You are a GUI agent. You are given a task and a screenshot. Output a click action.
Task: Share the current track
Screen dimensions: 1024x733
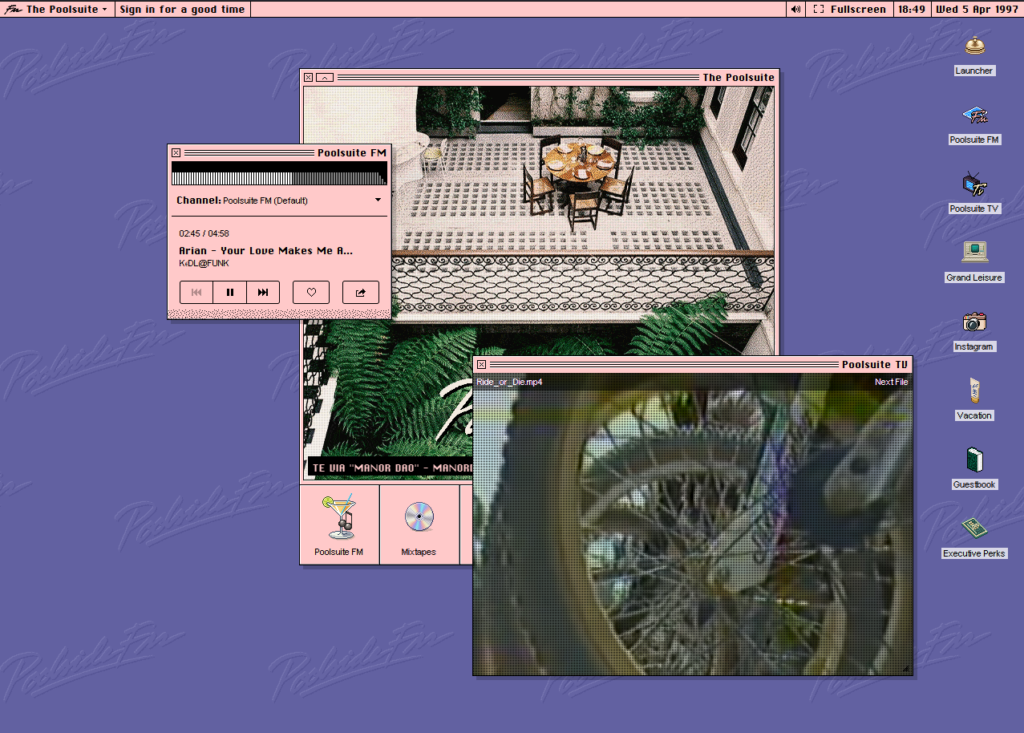360,293
